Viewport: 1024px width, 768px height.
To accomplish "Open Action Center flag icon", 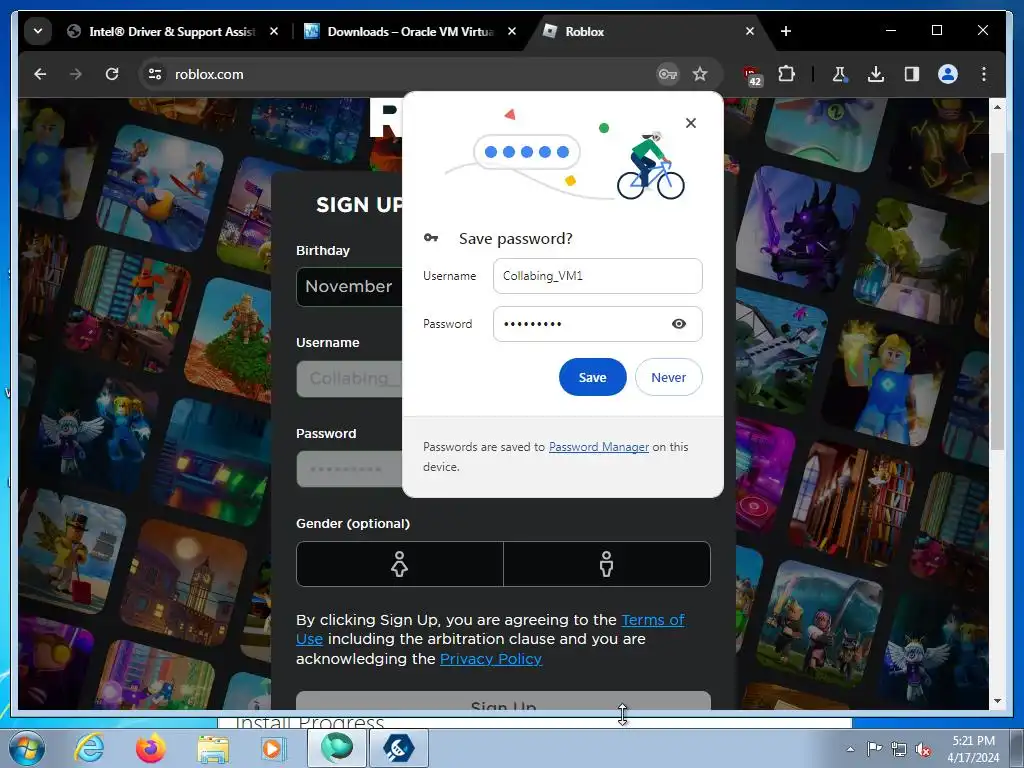I will (874, 749).
